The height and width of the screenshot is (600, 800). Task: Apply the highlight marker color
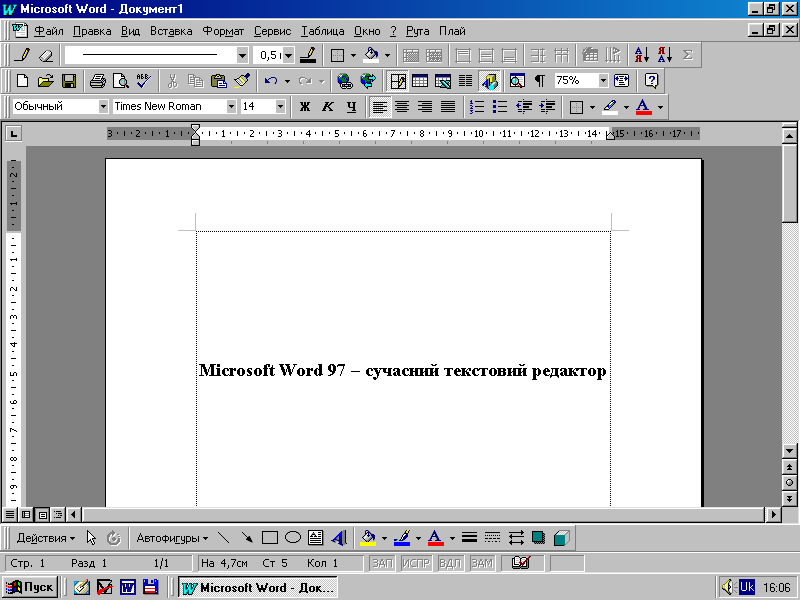coord(610,107)
